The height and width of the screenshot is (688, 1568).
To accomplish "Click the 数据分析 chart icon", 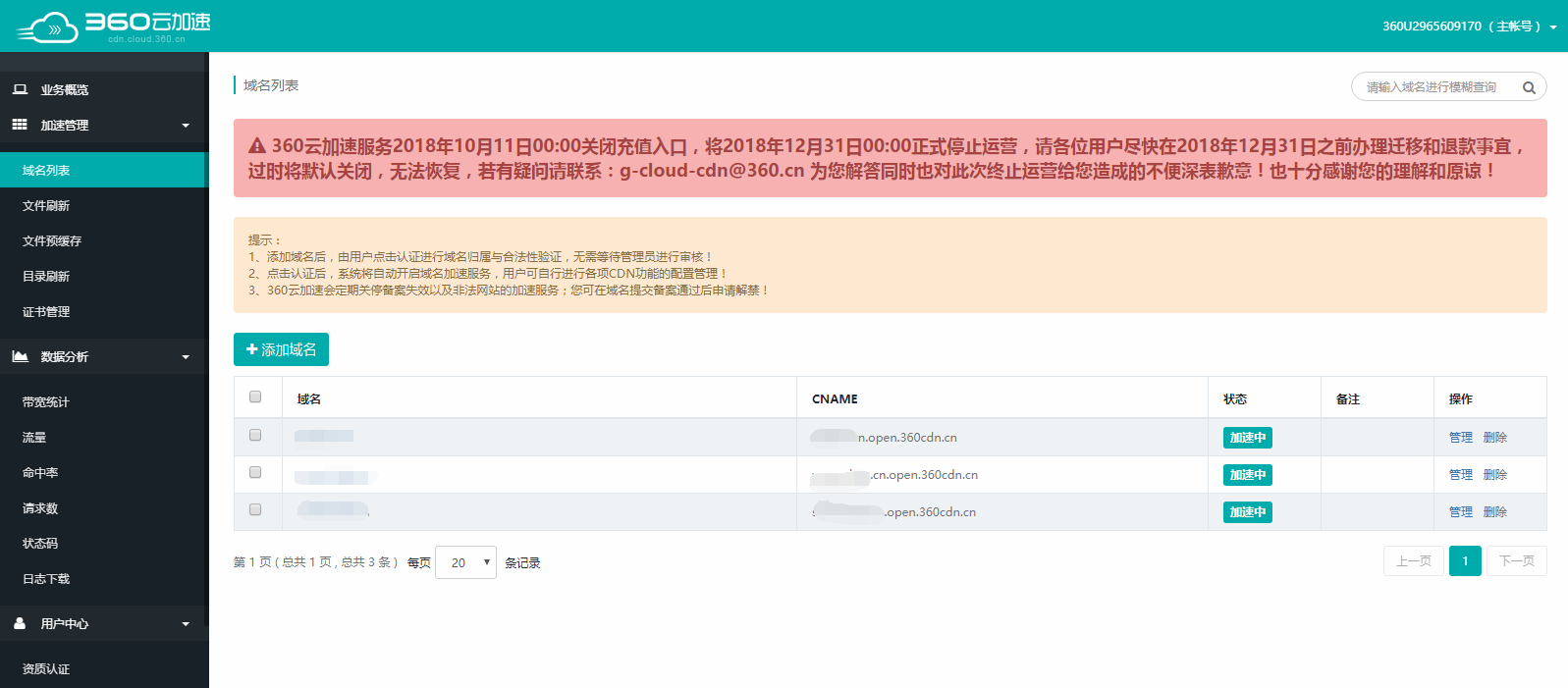I will [x=20, y=356].
